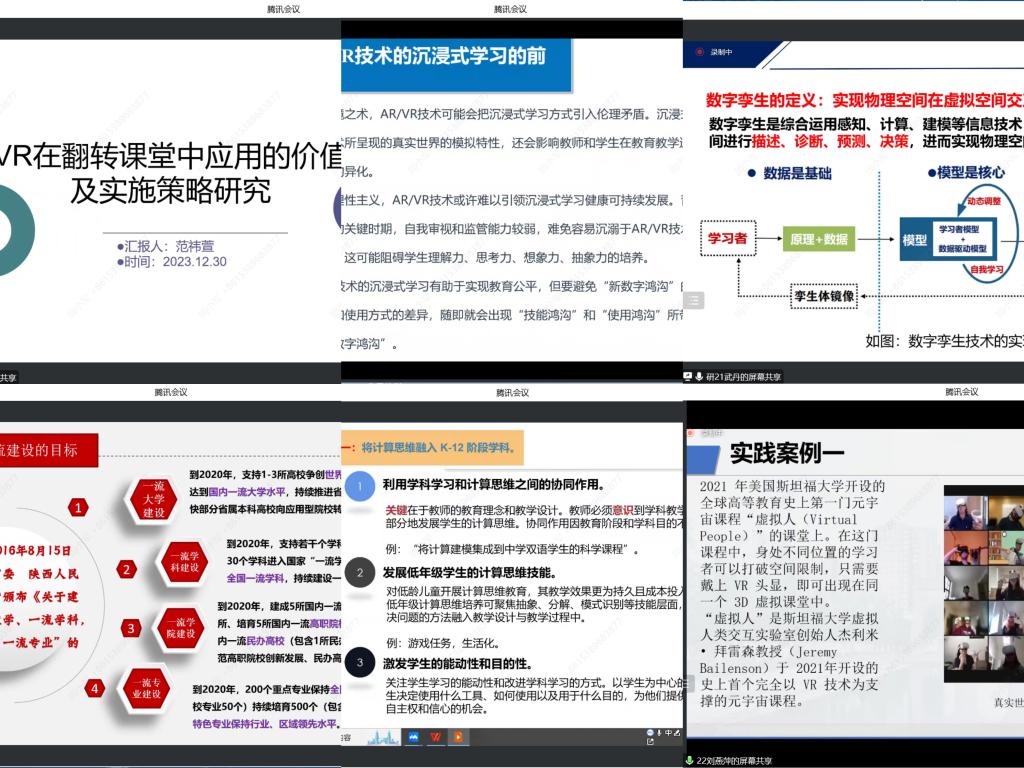The image size is (1024, 768).
Task: Select the red number 4 hexagon marker
Action: pos(94,688)
